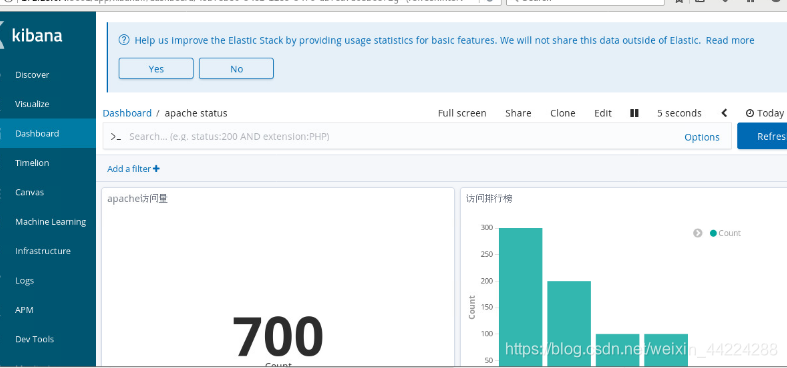The height and width of the screenshot is (368, 787).
Task: Click the Options link in the search bar
Action: point(702,137)
